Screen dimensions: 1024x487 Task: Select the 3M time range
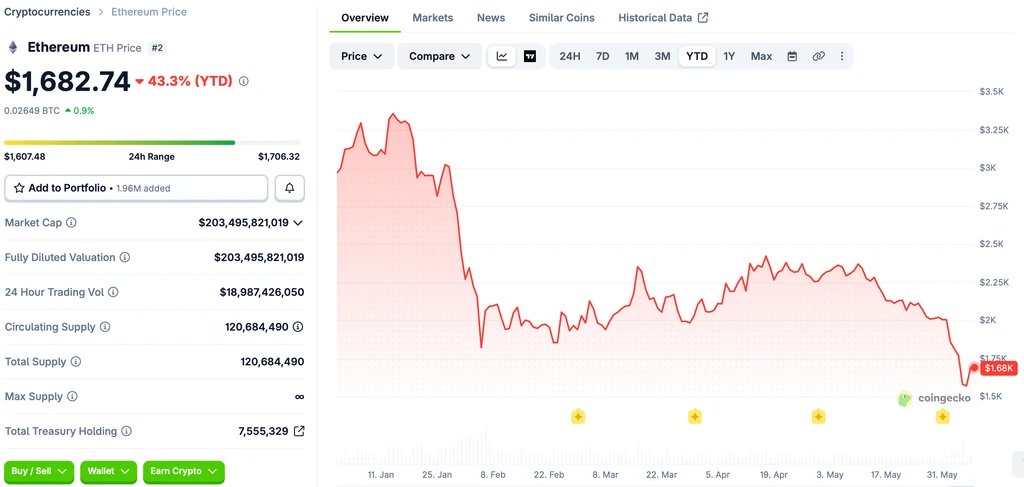coord(662,56)
